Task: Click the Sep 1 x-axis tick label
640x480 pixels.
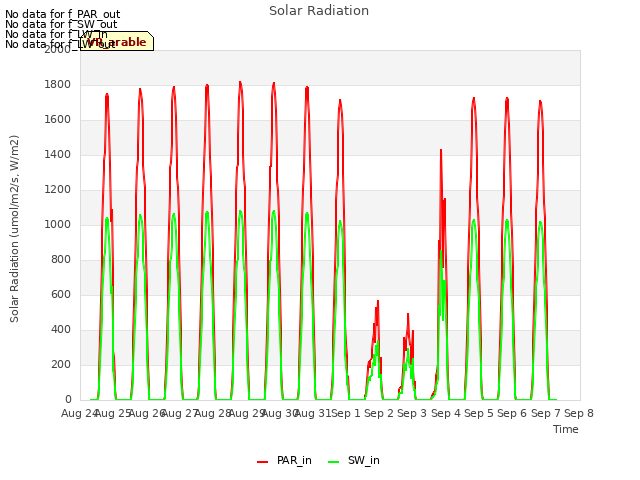Action: point(346,413)
